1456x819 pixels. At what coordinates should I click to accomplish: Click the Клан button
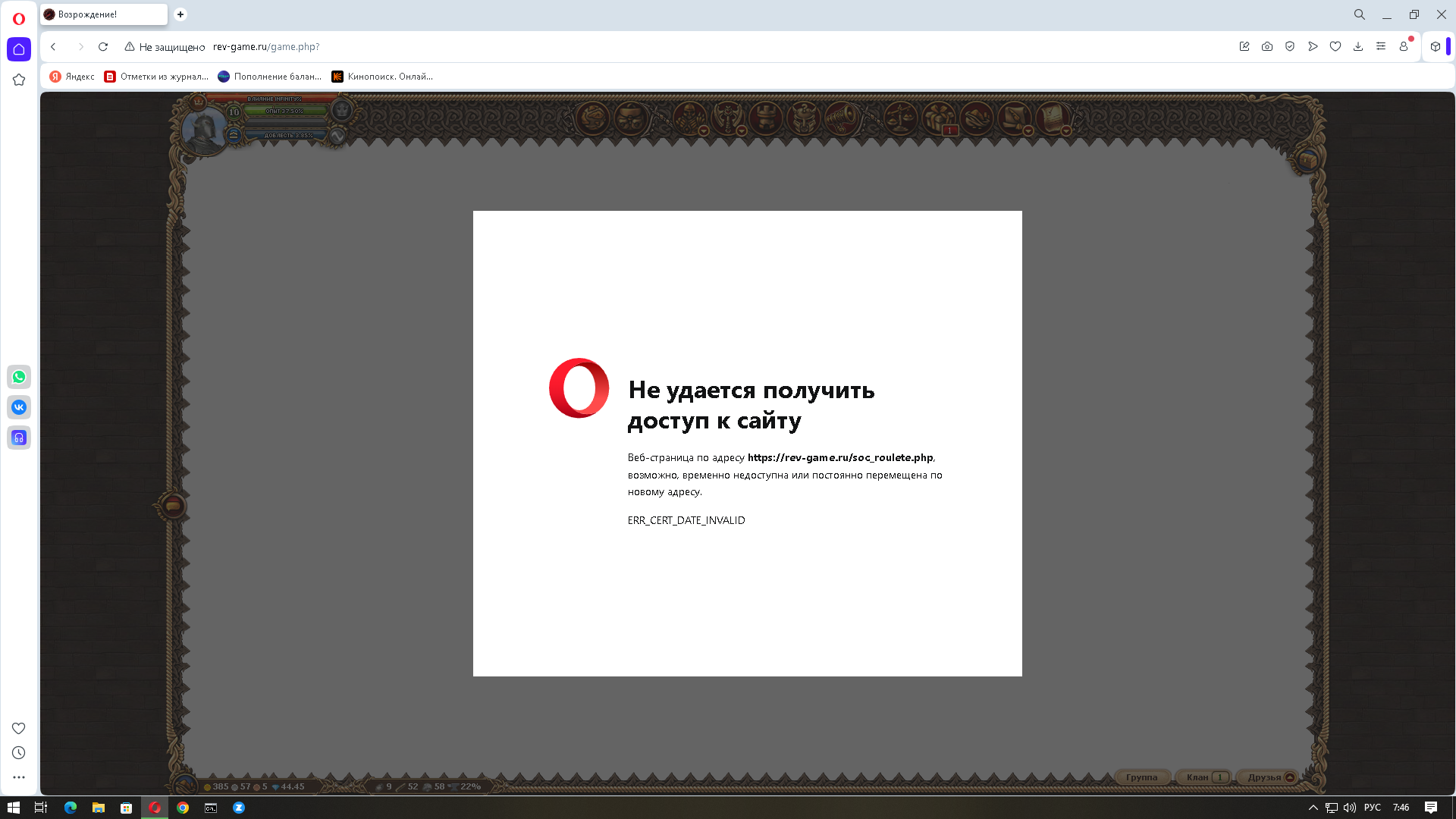[x=1198, y=777]
